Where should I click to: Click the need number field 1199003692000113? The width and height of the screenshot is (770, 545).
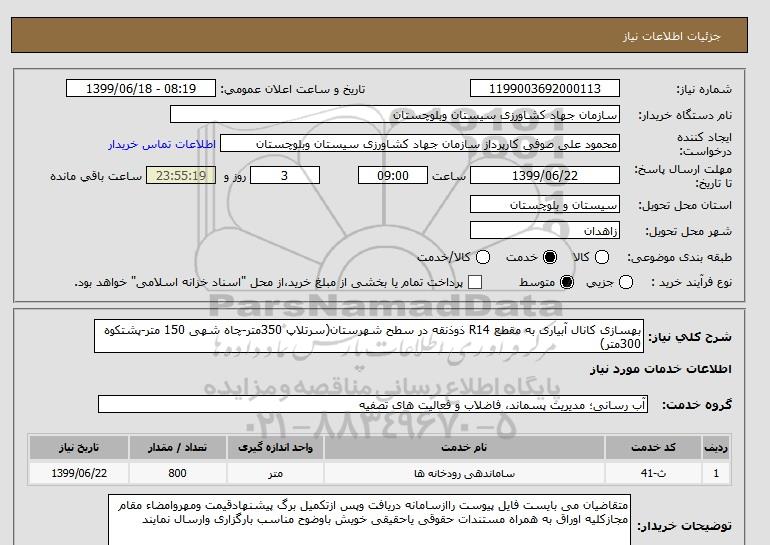click(x=545, y=88)
